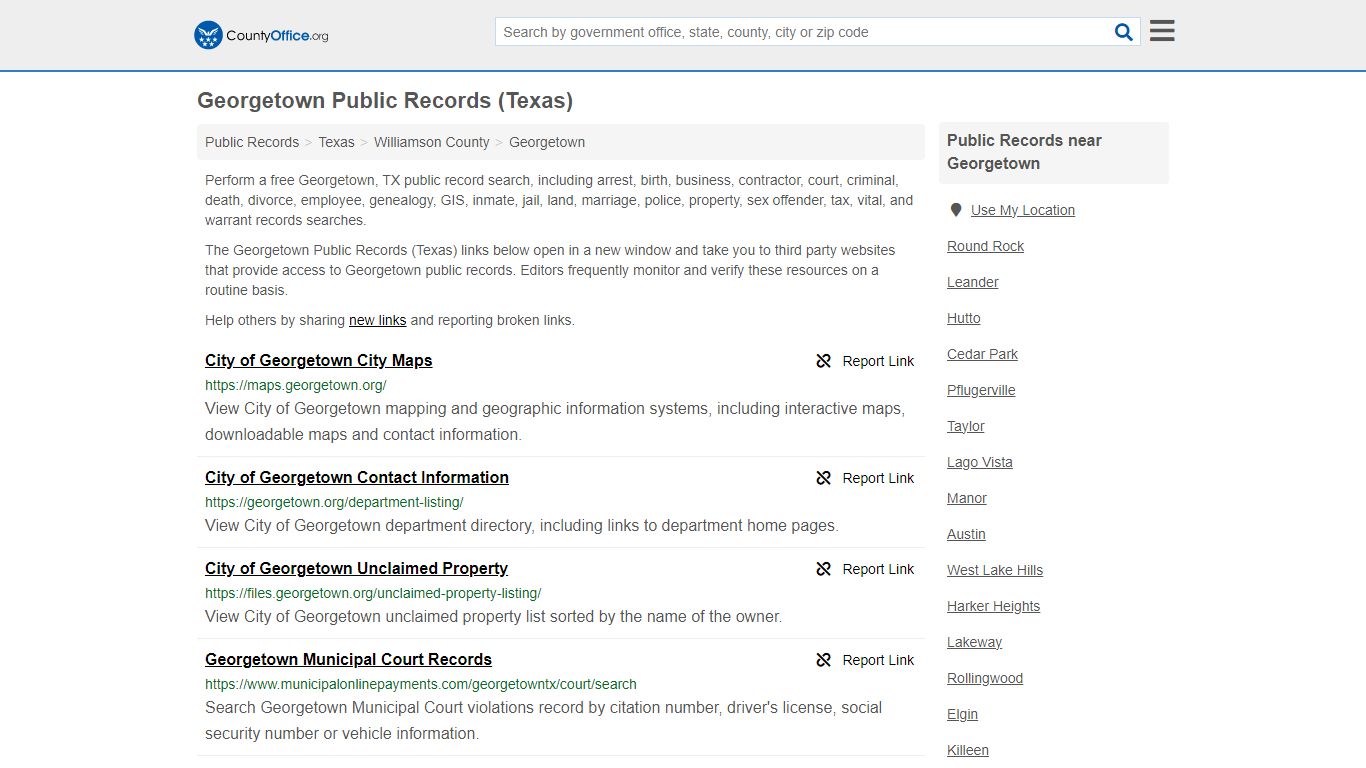Click broken-link icon for City Maps row
Image resolution: width=1366 pixels, height=768 pixels.
coord(824,361)
